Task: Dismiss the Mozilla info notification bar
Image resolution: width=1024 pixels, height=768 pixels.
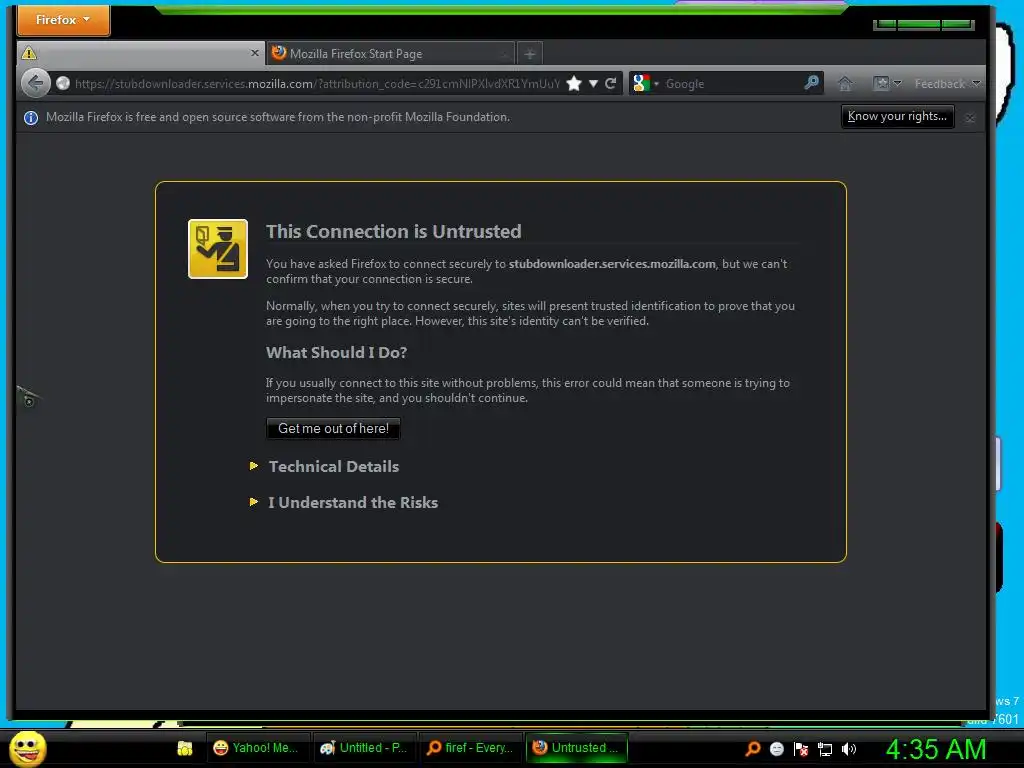Action: click(x=970, y=118)
